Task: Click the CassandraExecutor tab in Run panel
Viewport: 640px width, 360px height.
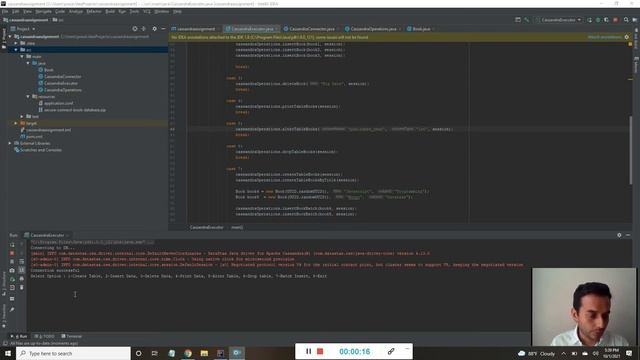Action: [47, 235]
